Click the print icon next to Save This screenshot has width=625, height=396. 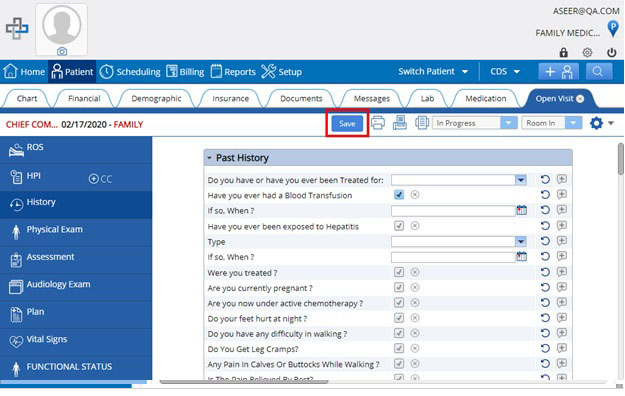[x=378, y=123]
